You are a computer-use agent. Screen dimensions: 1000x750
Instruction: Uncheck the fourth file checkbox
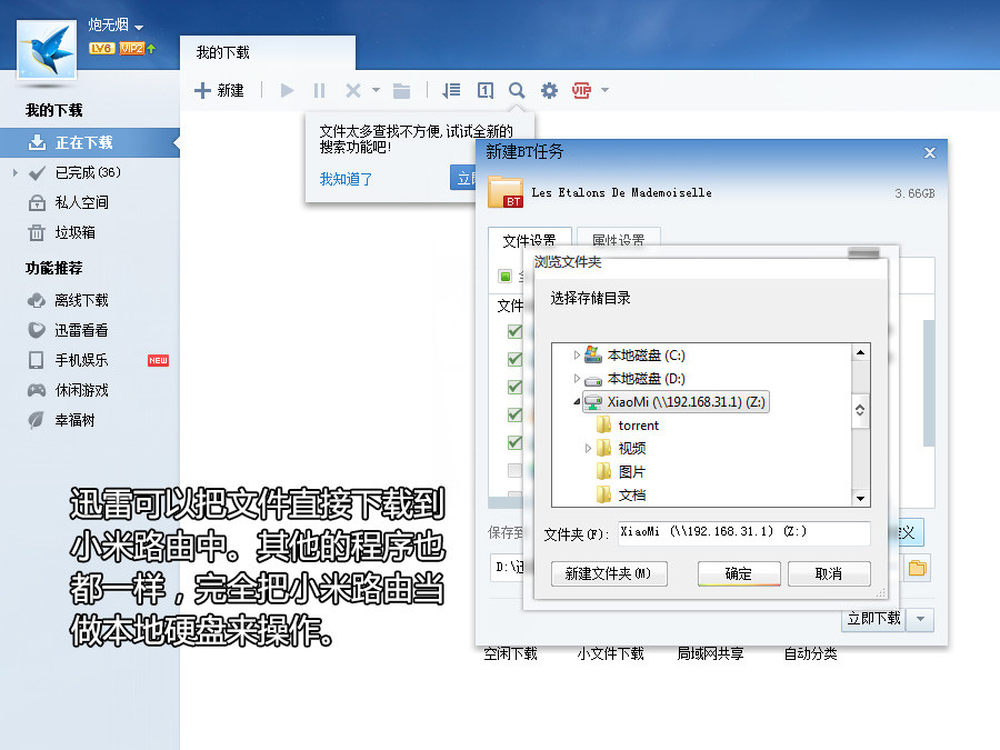(x=515, y=415)
